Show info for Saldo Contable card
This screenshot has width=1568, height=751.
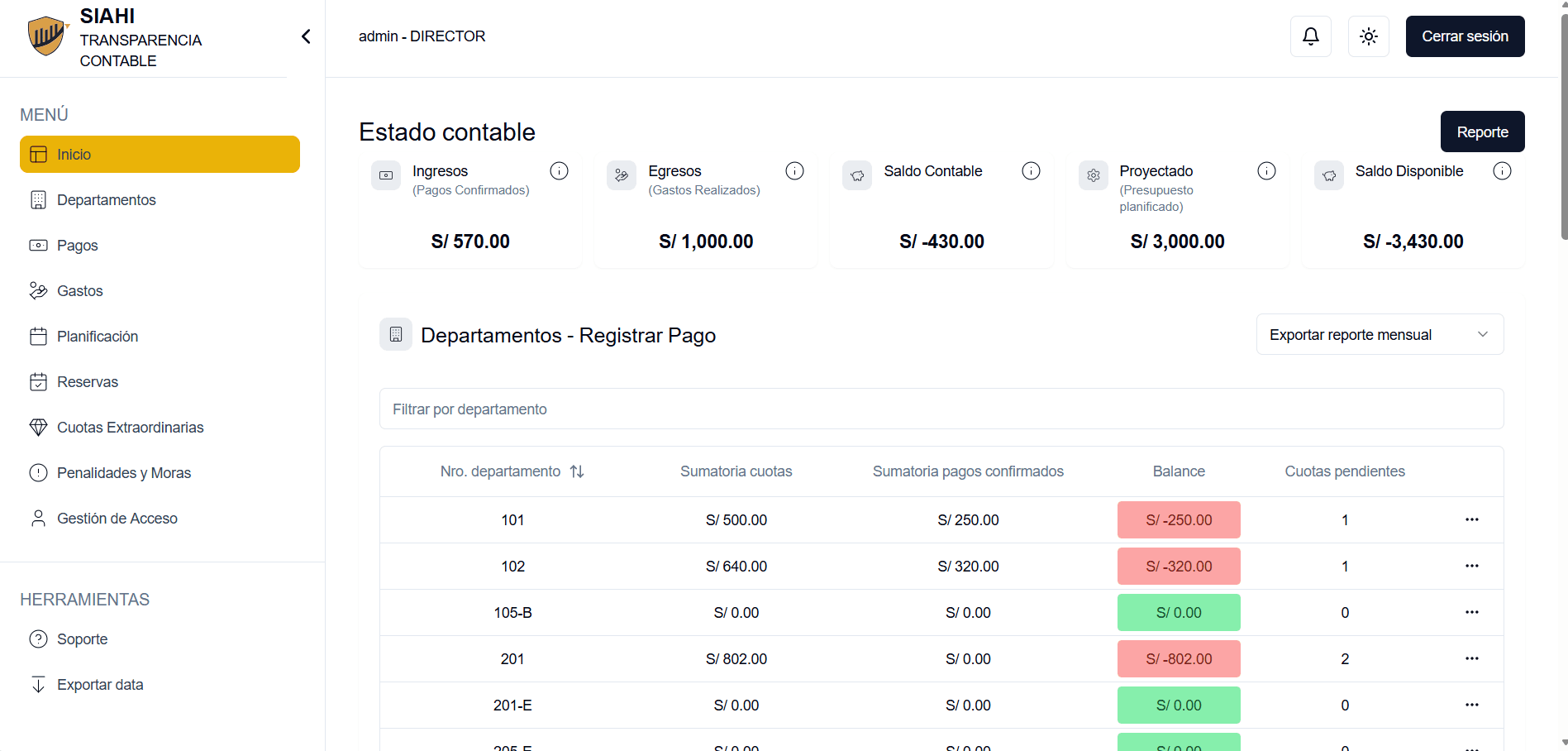tap(1031, 171)
